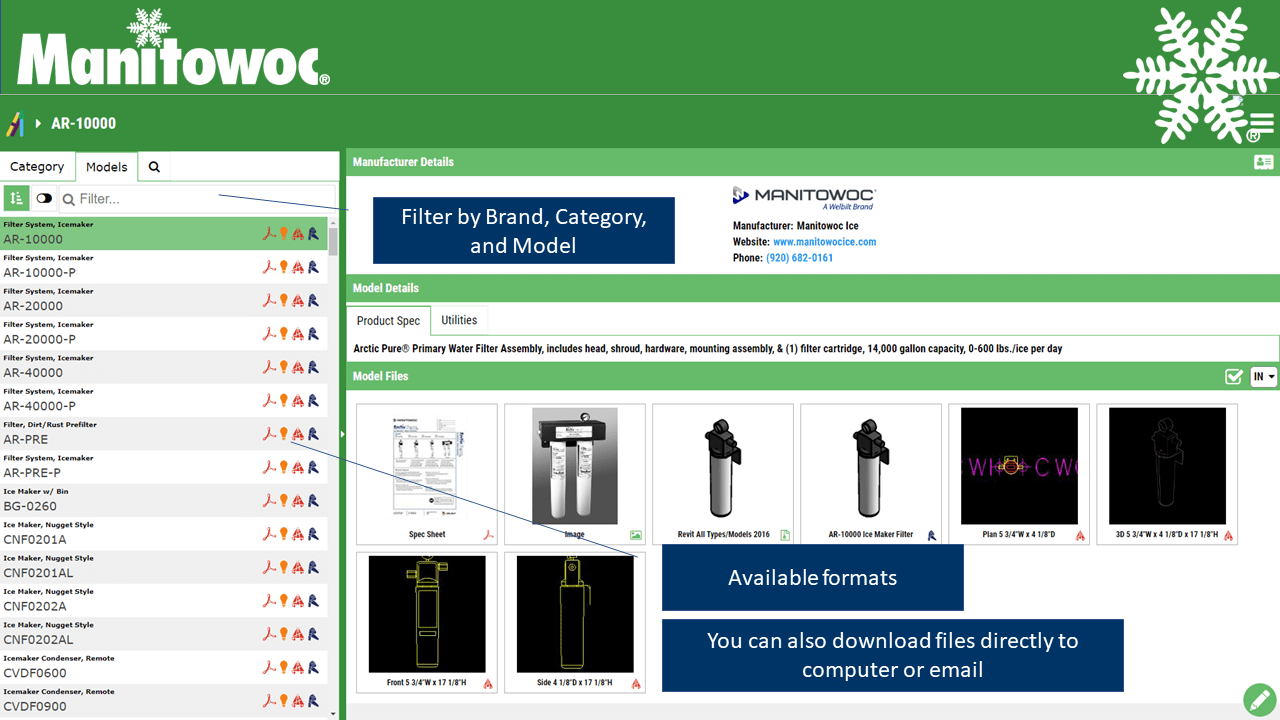This screenshot has width=1280, height=720.
Task: Click the Revit icon on the AR-PRE row
Action: (x=313, y=434)
